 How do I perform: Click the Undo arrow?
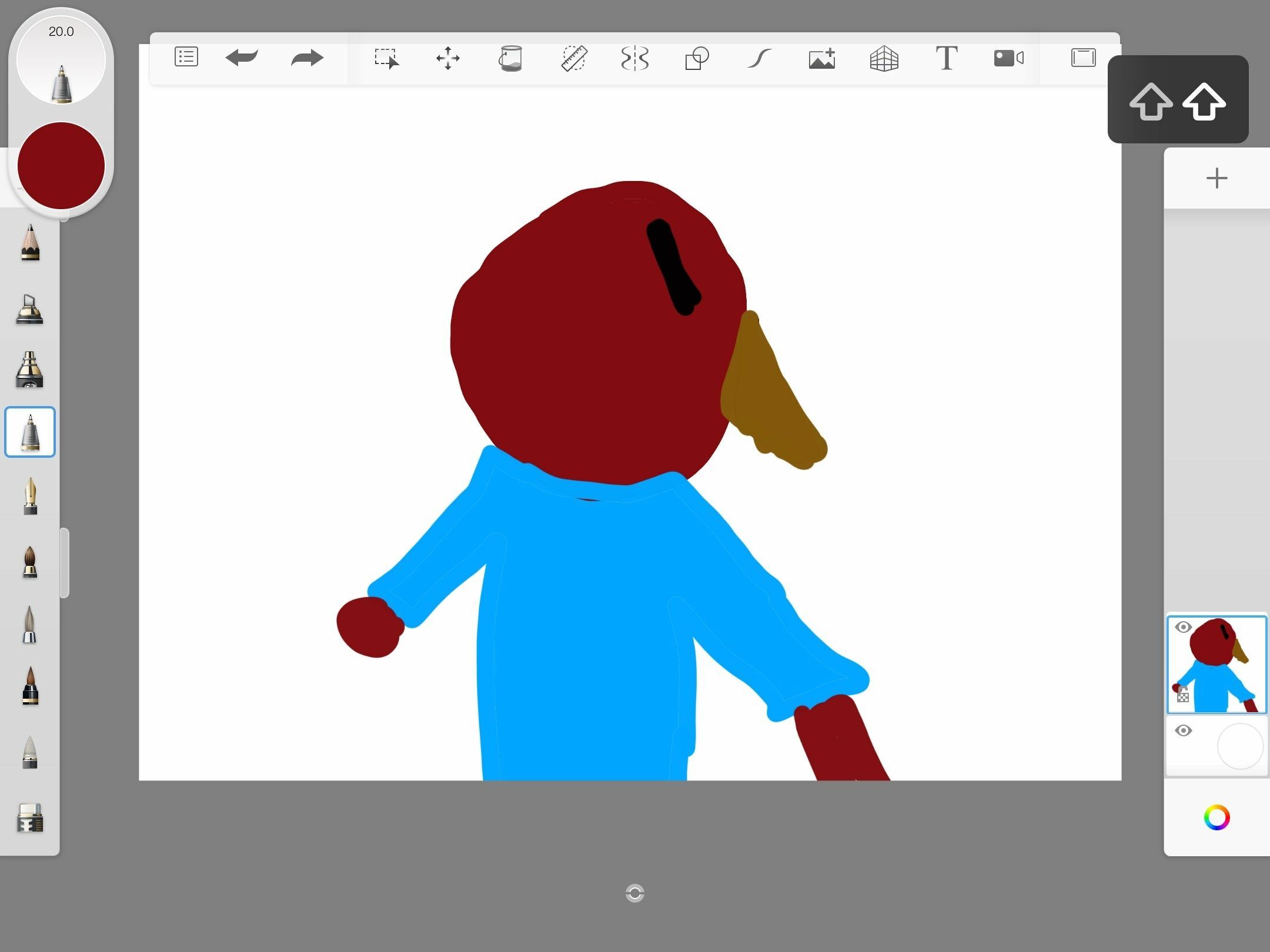(x=242, y=58)
